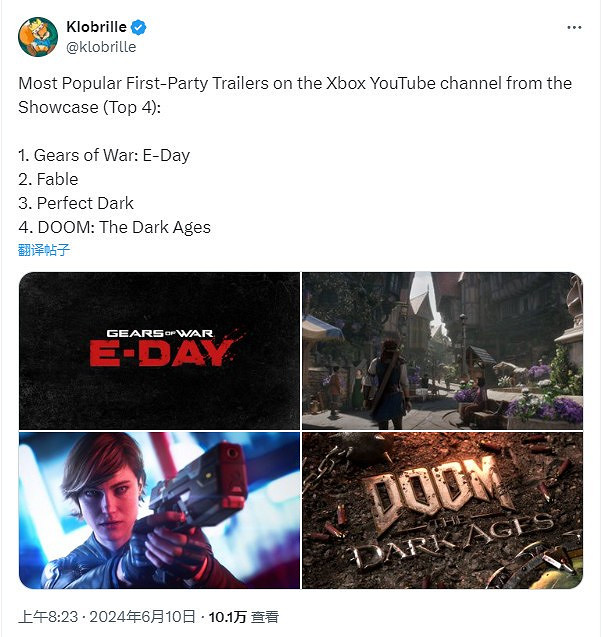Viewport: 602px width, 637px height.
Task: Click the Gears of War: E-Day list line
Action: point(104,155)
